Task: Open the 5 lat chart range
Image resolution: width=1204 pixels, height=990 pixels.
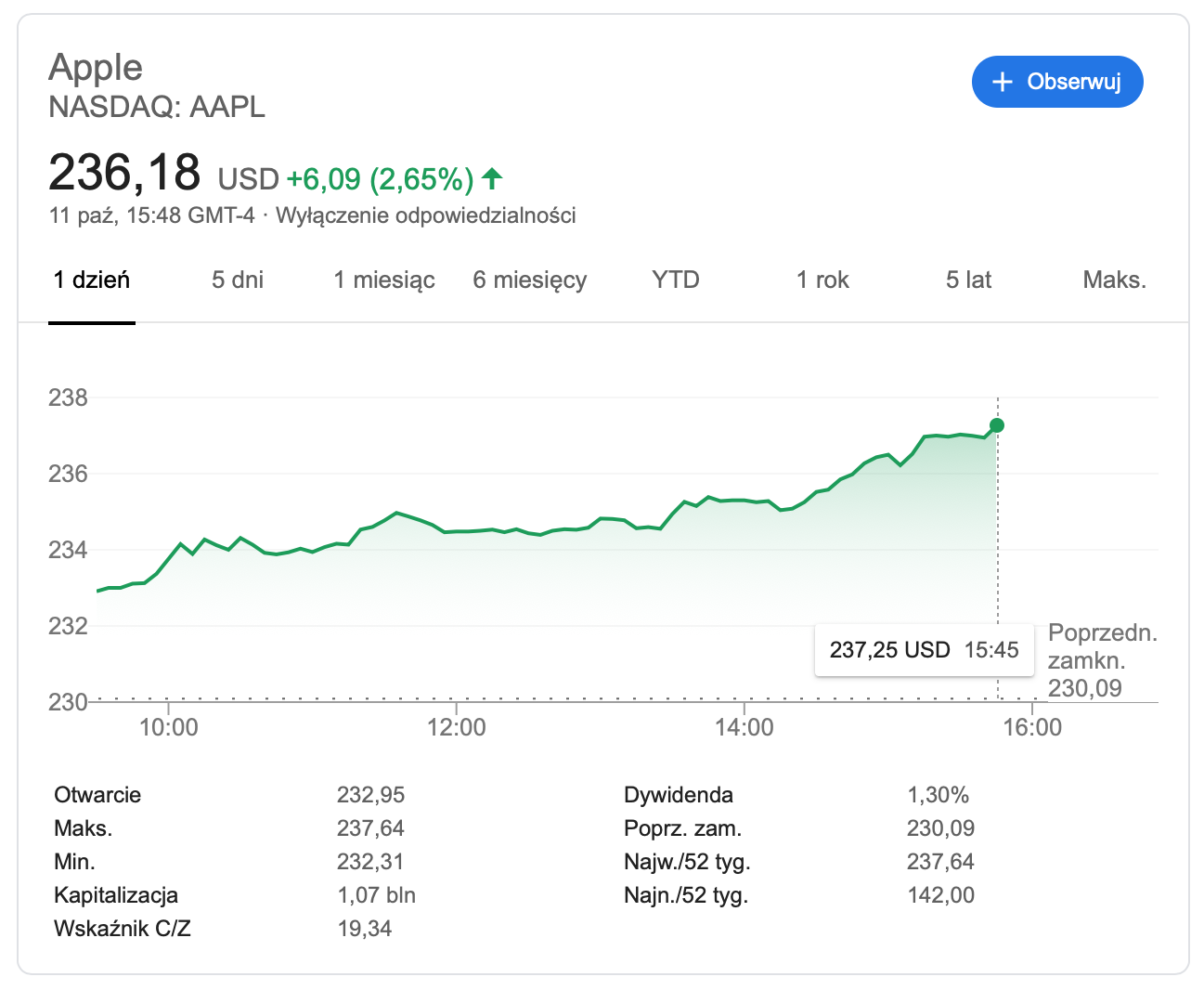Action: click(x=968, y=280)
